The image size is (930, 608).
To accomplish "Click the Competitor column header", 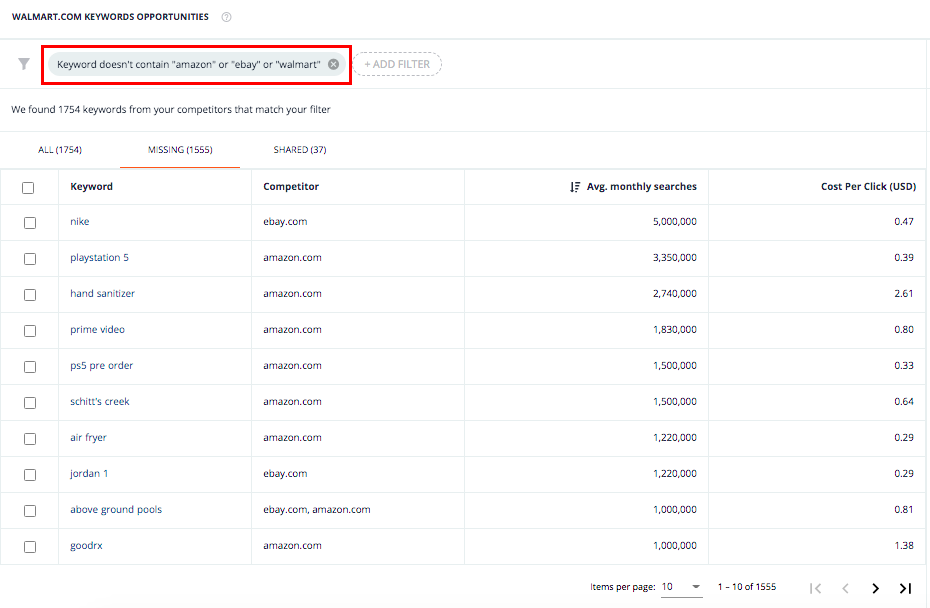I will (291, 186).
